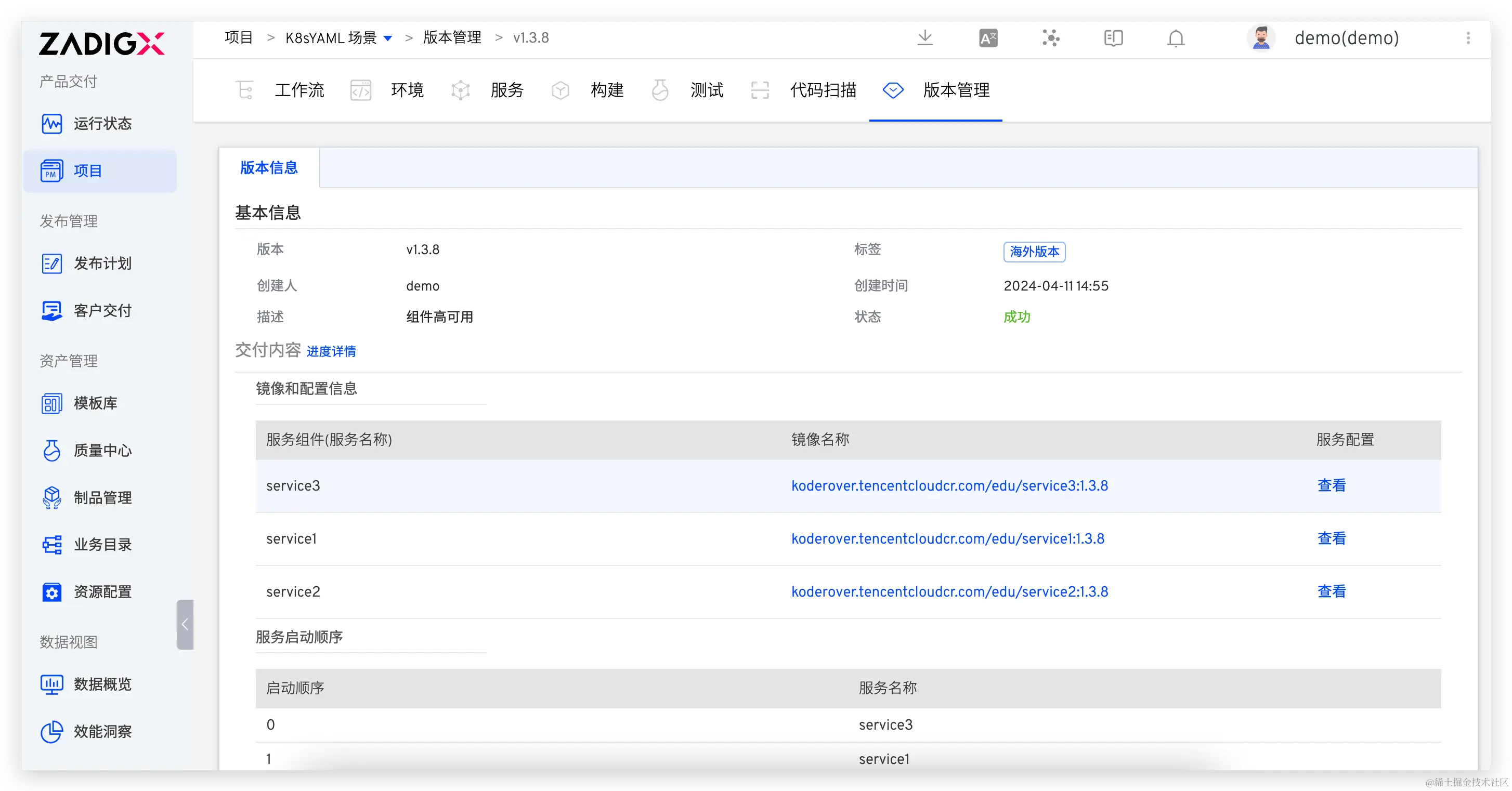Image resolution: width=1512 pixels, height=791 pixels.
Task: Open the language translation icon
Action: (988, 39)
